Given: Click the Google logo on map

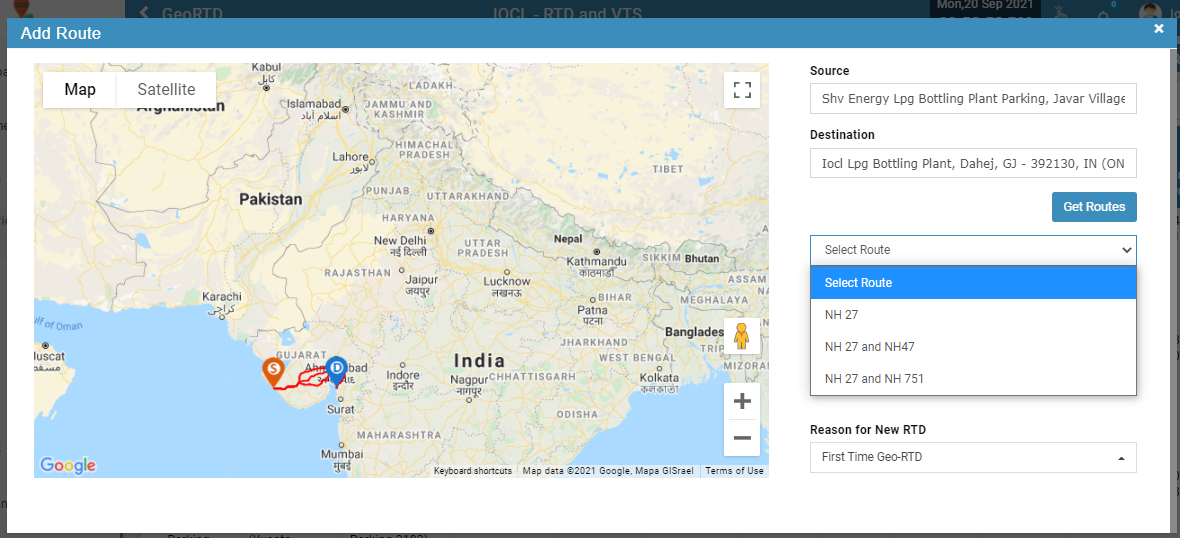Looking at the screenshot, I should pyautogui.click(x=68, y=466).
